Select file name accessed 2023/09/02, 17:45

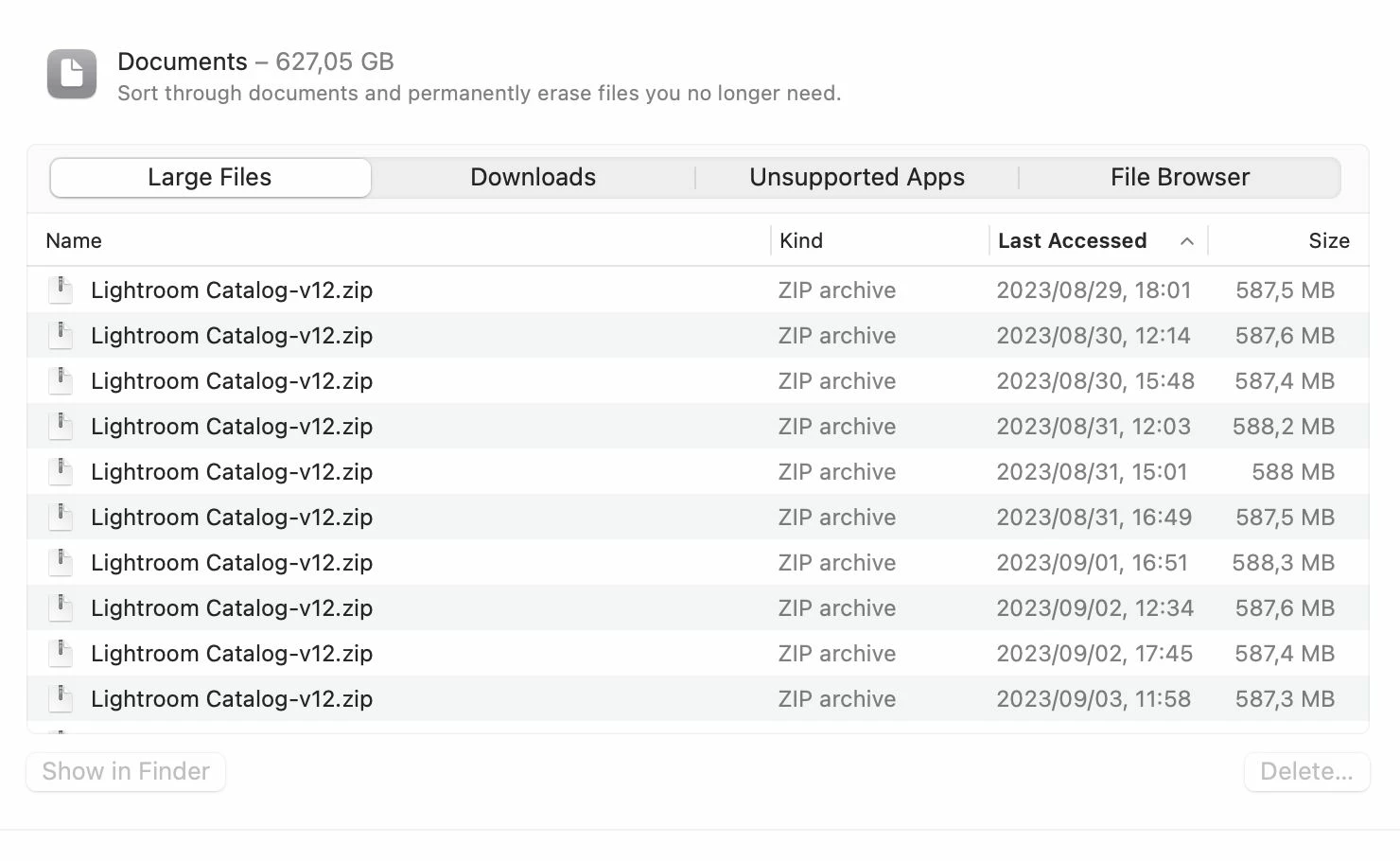click(x=232, y=654)
